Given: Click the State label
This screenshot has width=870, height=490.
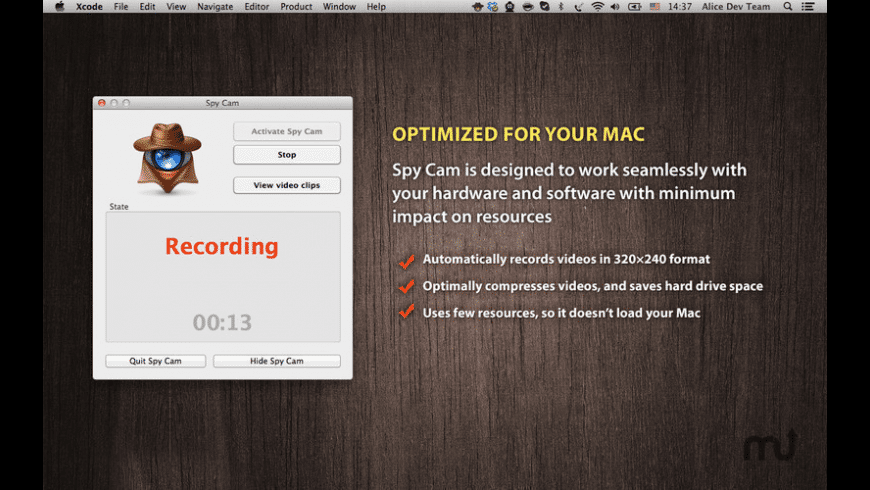Looking at the screenshot, I should coord(119,206).
